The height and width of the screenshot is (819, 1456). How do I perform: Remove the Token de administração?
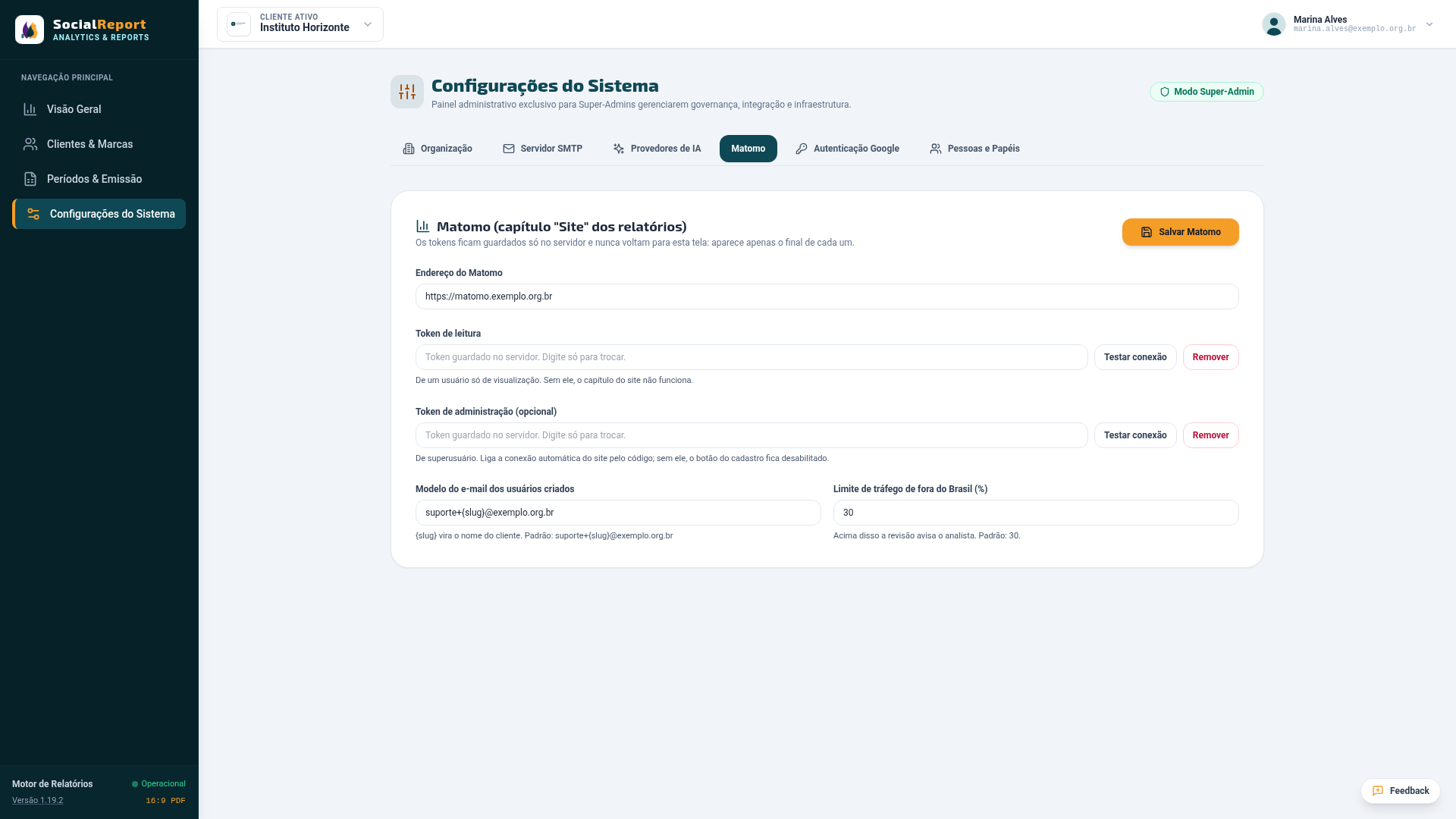point(1210,435)
